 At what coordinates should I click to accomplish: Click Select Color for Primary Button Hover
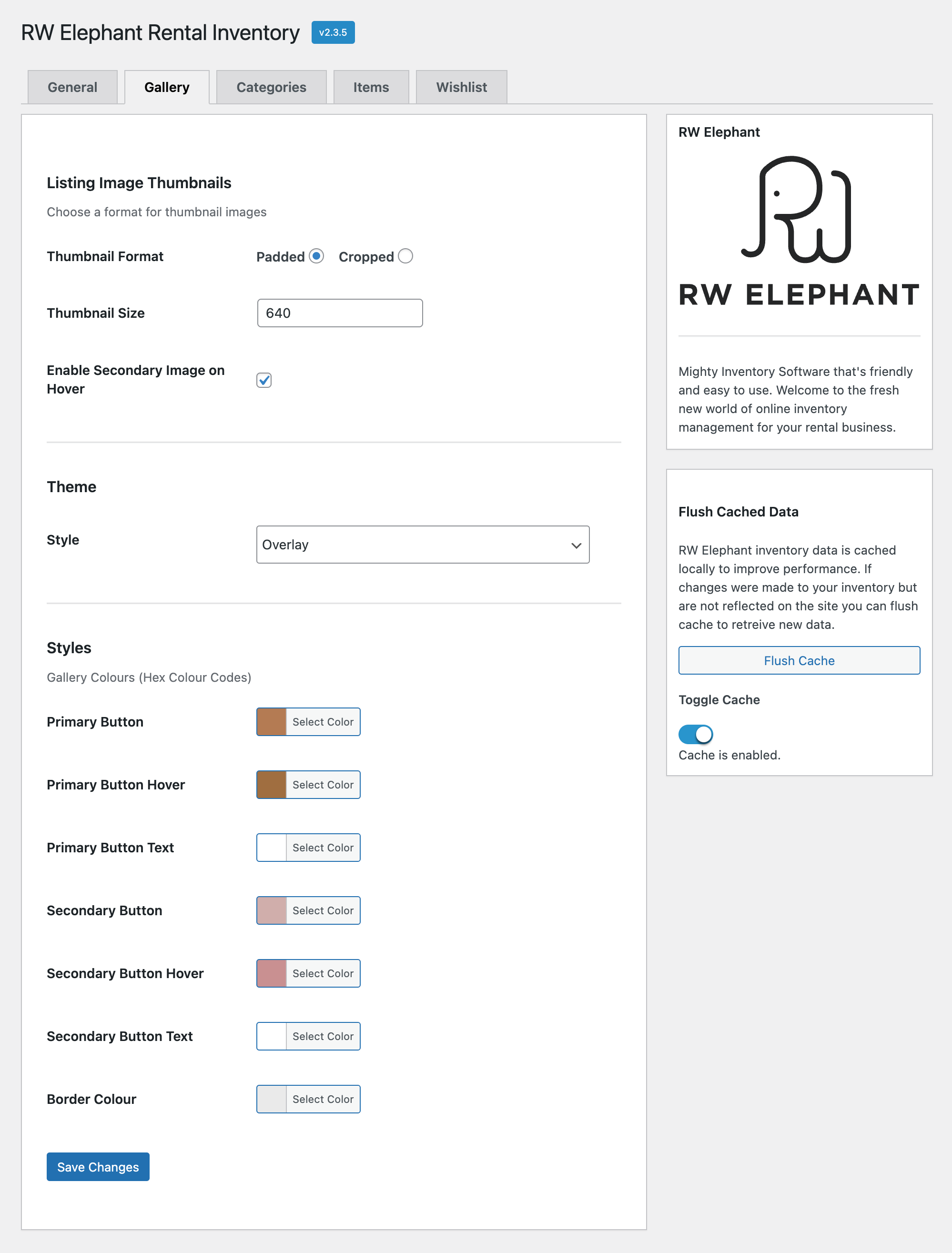click(x=323, y=785)
